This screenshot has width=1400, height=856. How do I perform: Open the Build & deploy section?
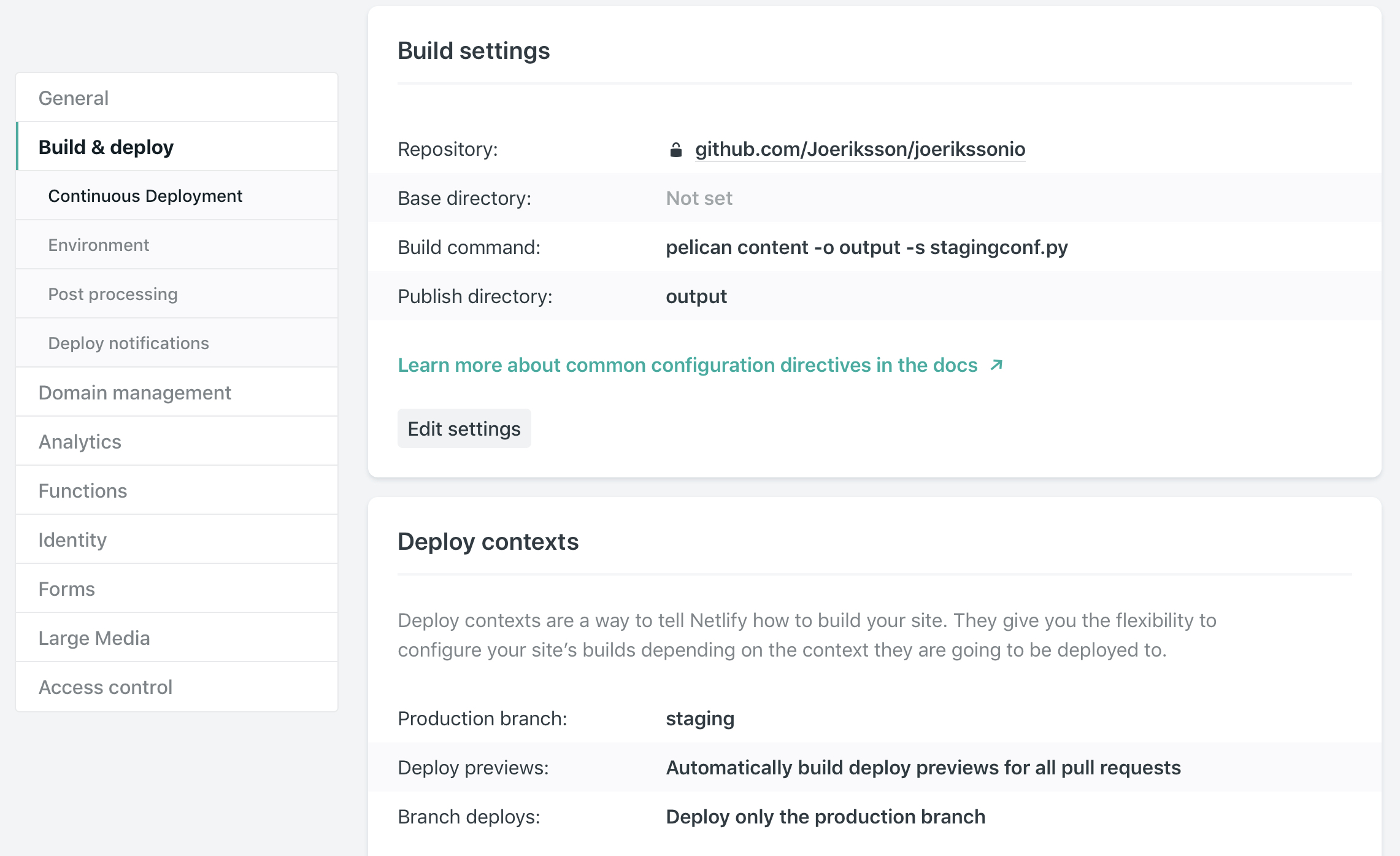(106, 147)
